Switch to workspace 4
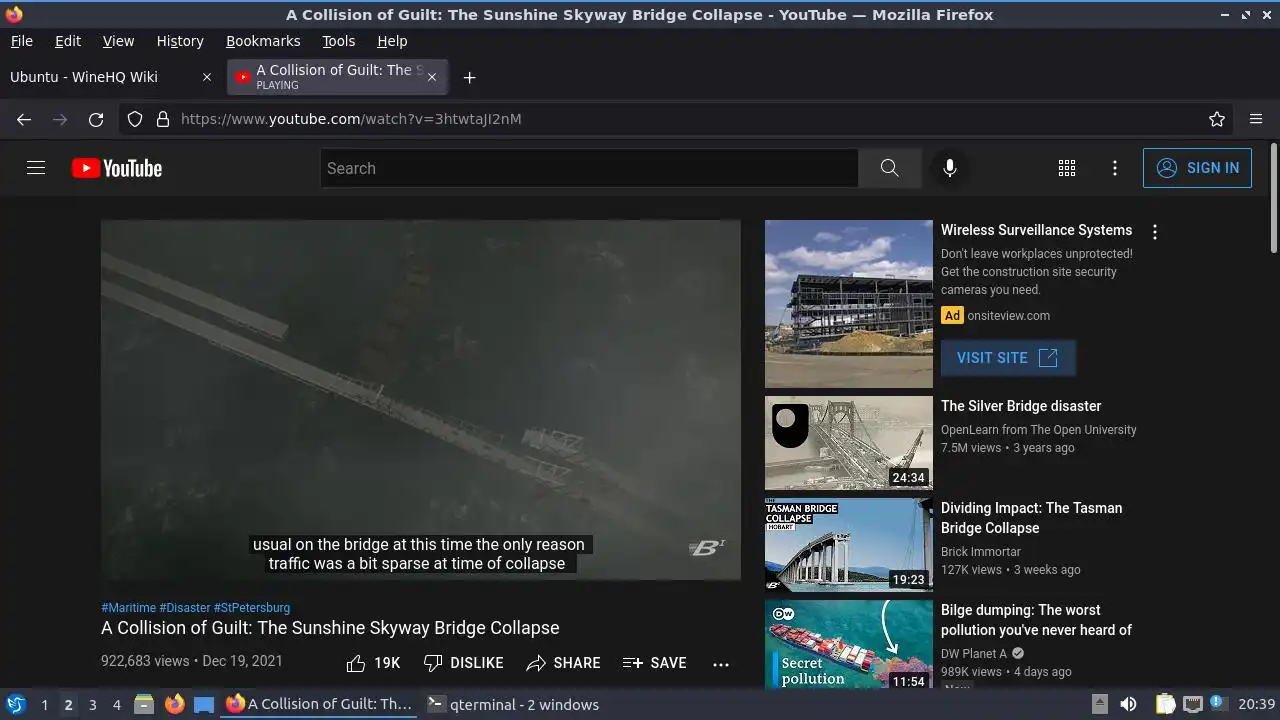Screen dimensions: 1280x720 (x=116, y=705)
